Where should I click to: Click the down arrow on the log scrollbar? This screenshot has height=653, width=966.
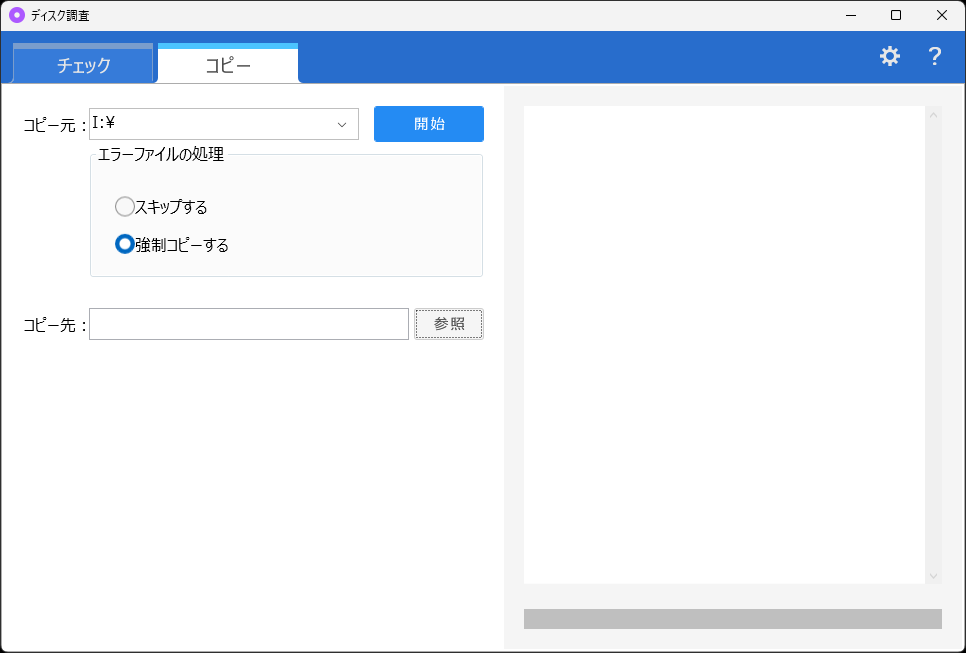coord(933,576)
